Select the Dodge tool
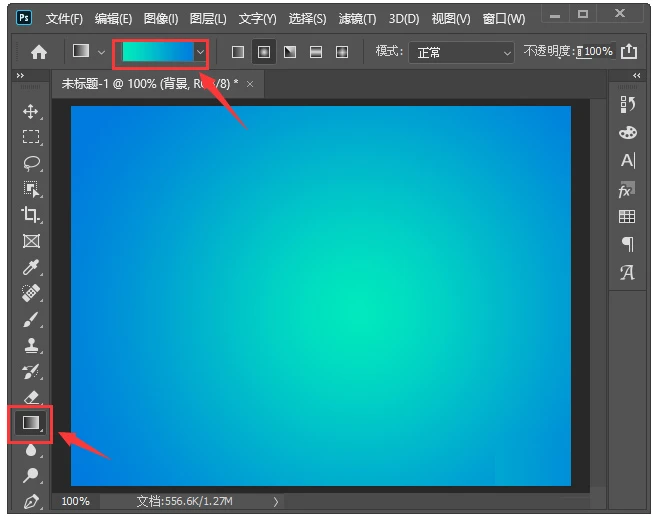The height and width of the screenshot is (521, 653). pyautogui.click(x=31, y=475)
